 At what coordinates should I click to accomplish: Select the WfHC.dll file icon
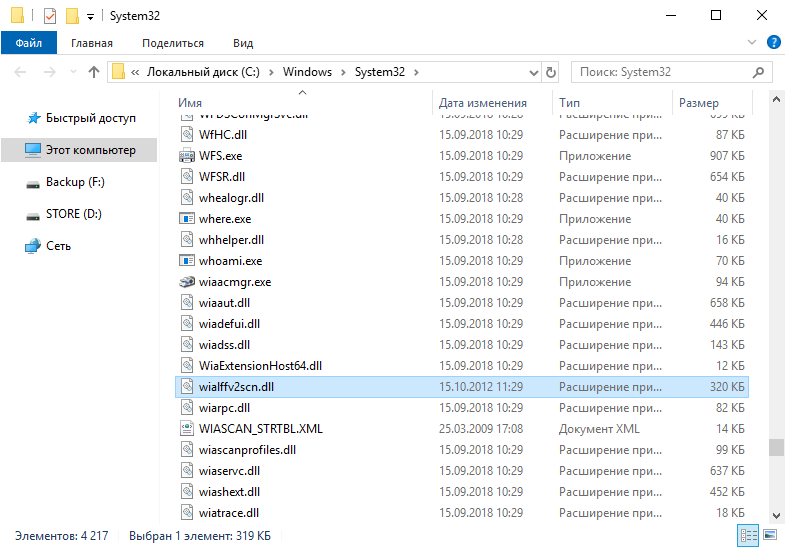point(187,134)
